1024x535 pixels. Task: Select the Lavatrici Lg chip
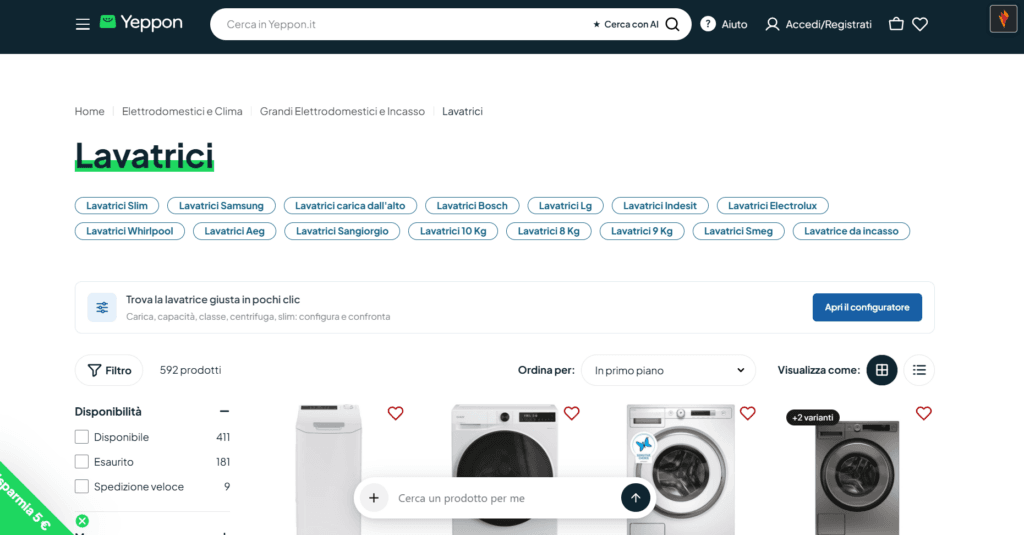[566, 206]
